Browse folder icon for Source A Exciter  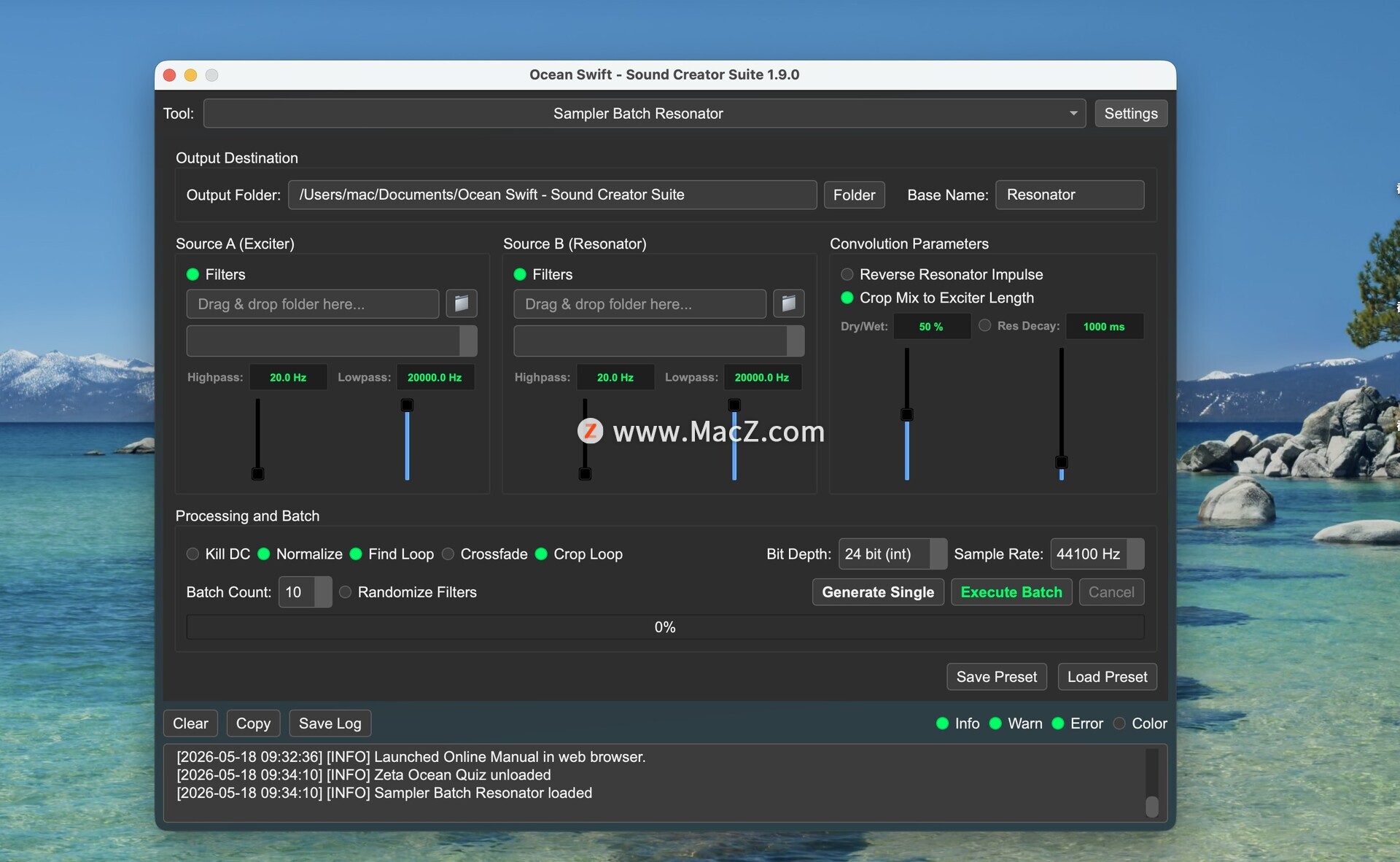(462, 303)
